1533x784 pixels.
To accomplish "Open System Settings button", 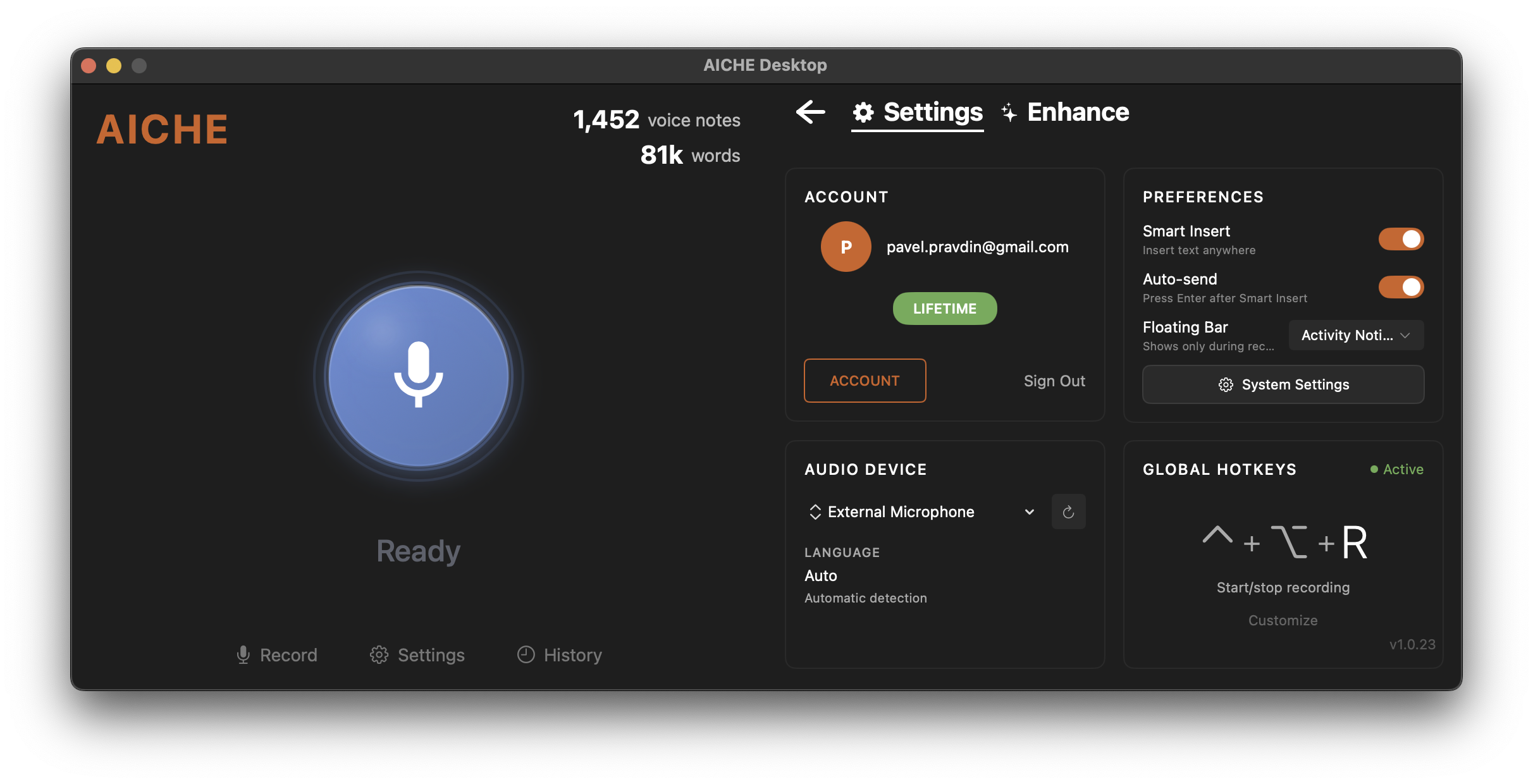I will pos(1283,384).
